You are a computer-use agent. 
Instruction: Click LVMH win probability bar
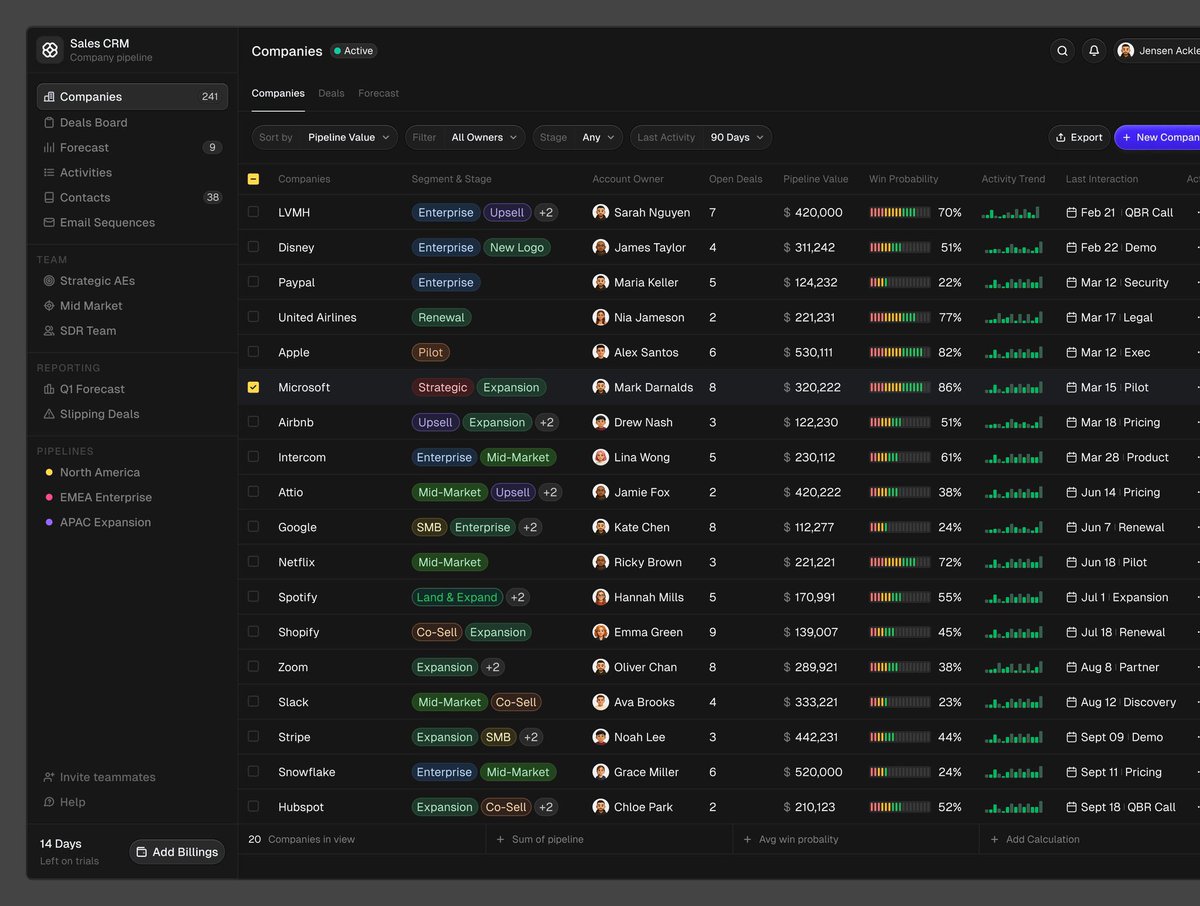click(900, 212)
